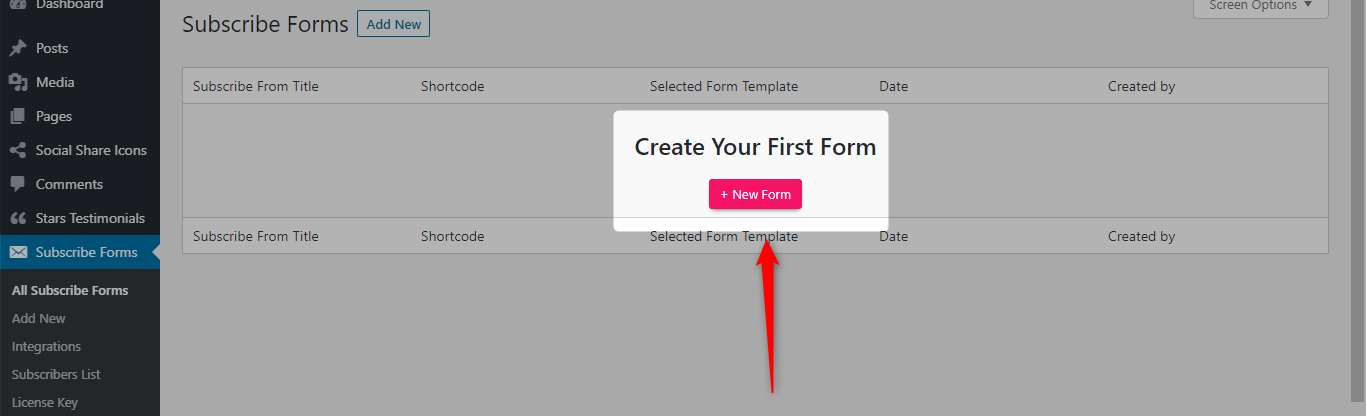Open the License Key page

point(45,402)
